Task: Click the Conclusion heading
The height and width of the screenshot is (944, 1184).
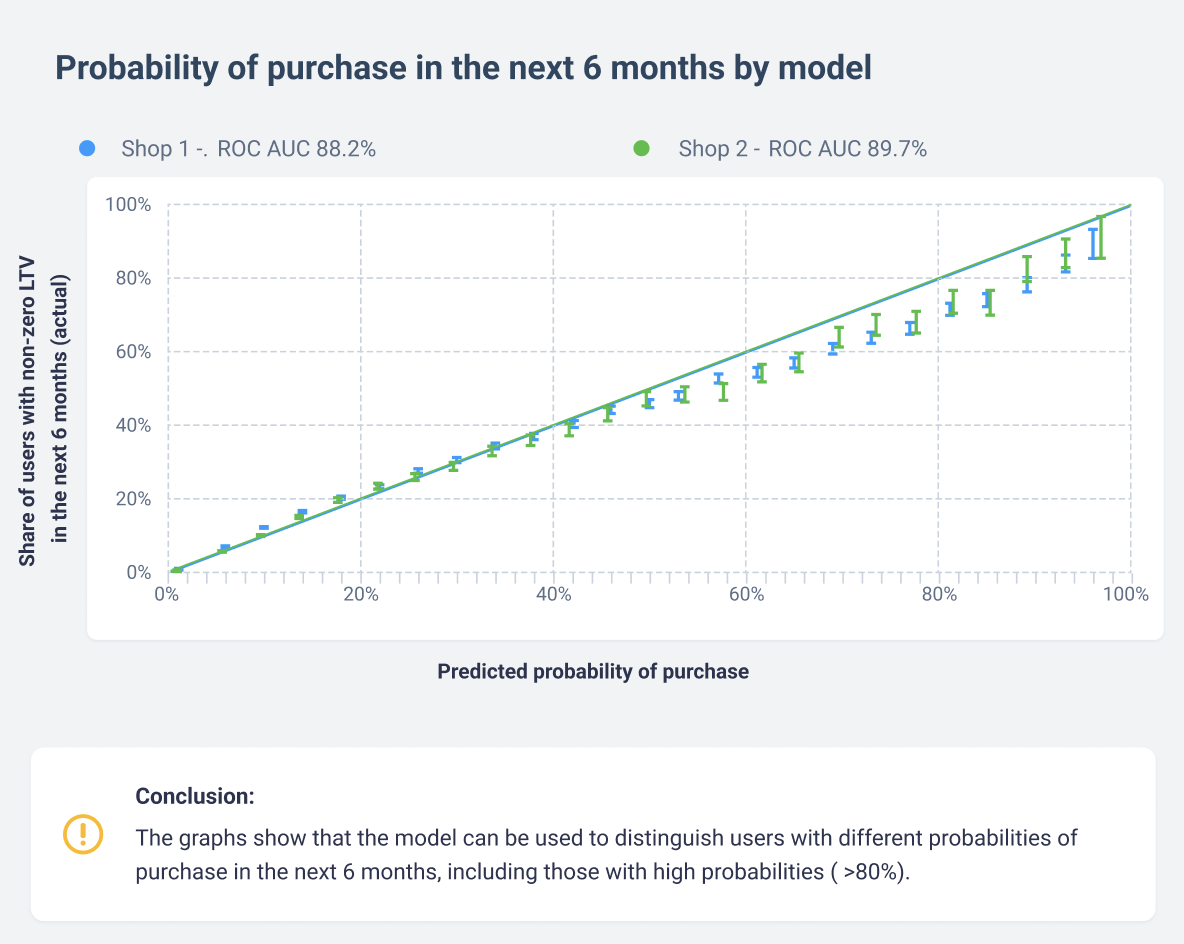Action: point(195,796)
